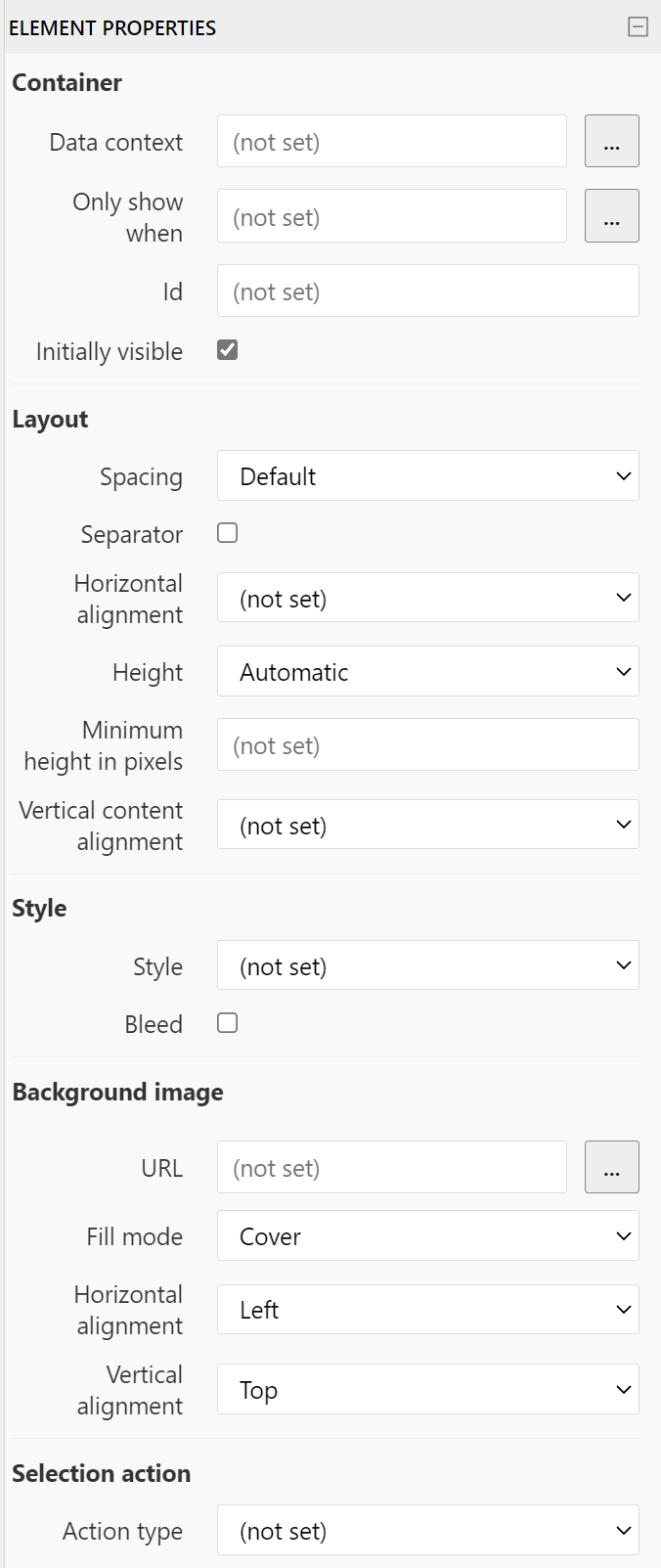Open the Spacing dropdown

(428, 475)
